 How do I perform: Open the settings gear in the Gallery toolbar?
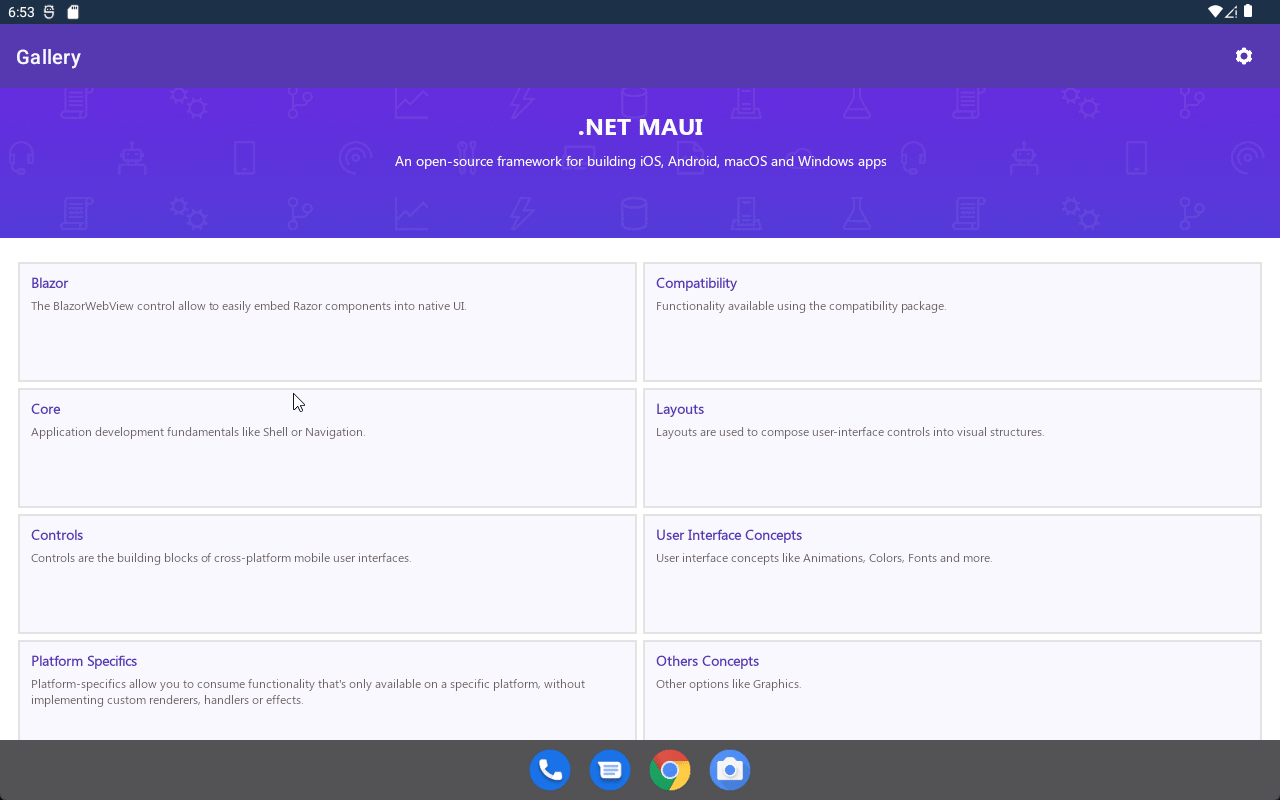[1243, 56]
